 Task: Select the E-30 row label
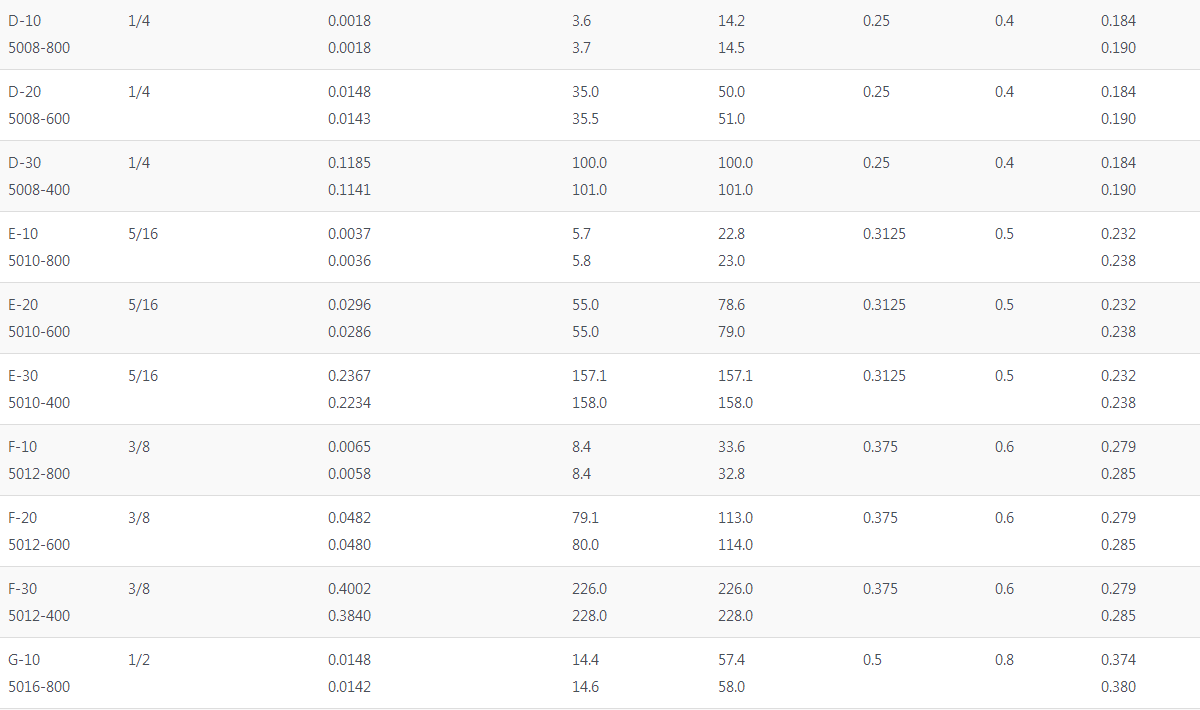click(x=24, y=376)
